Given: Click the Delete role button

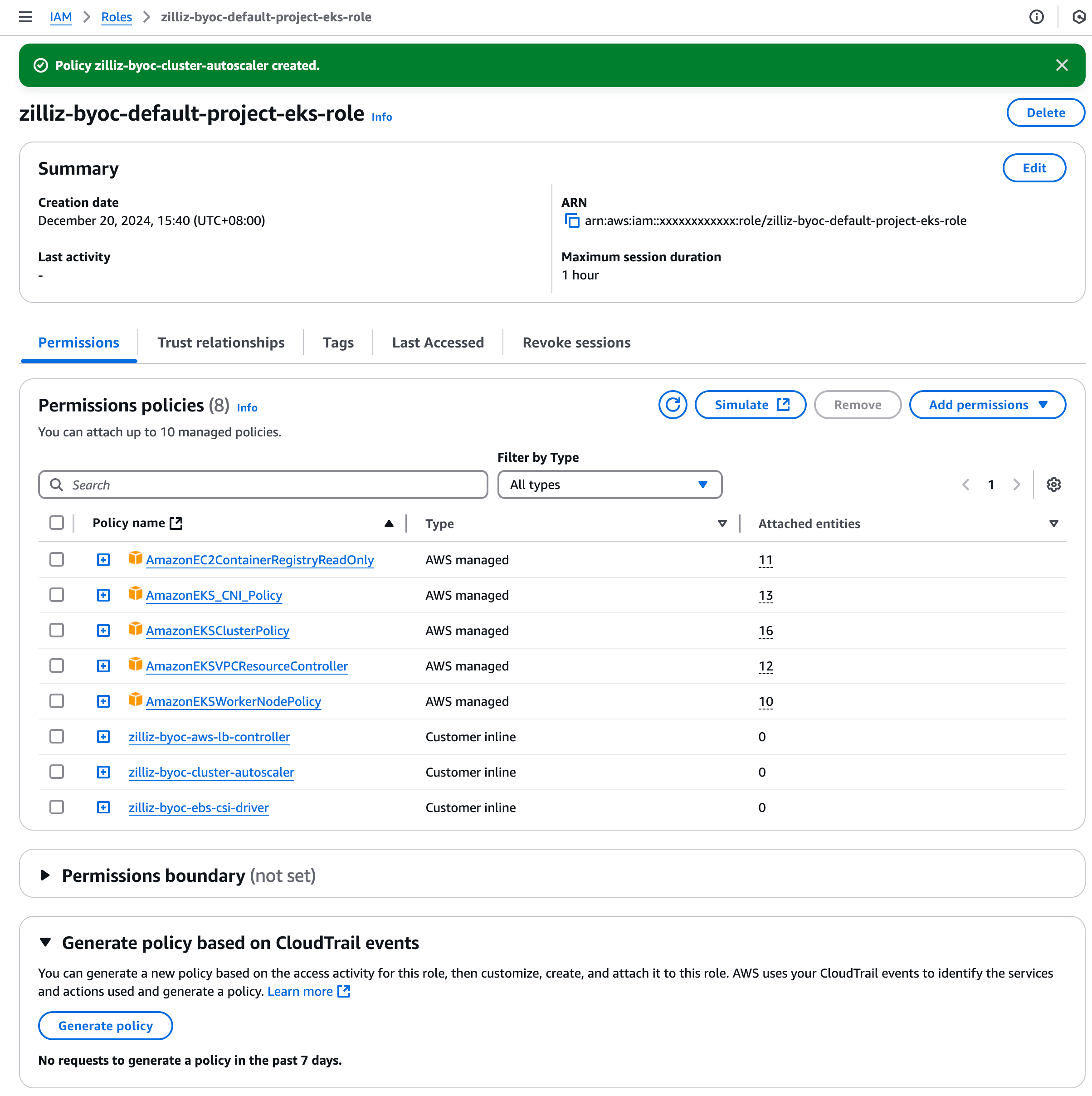Looking at the screenshot, I should tap(1045, 113).
